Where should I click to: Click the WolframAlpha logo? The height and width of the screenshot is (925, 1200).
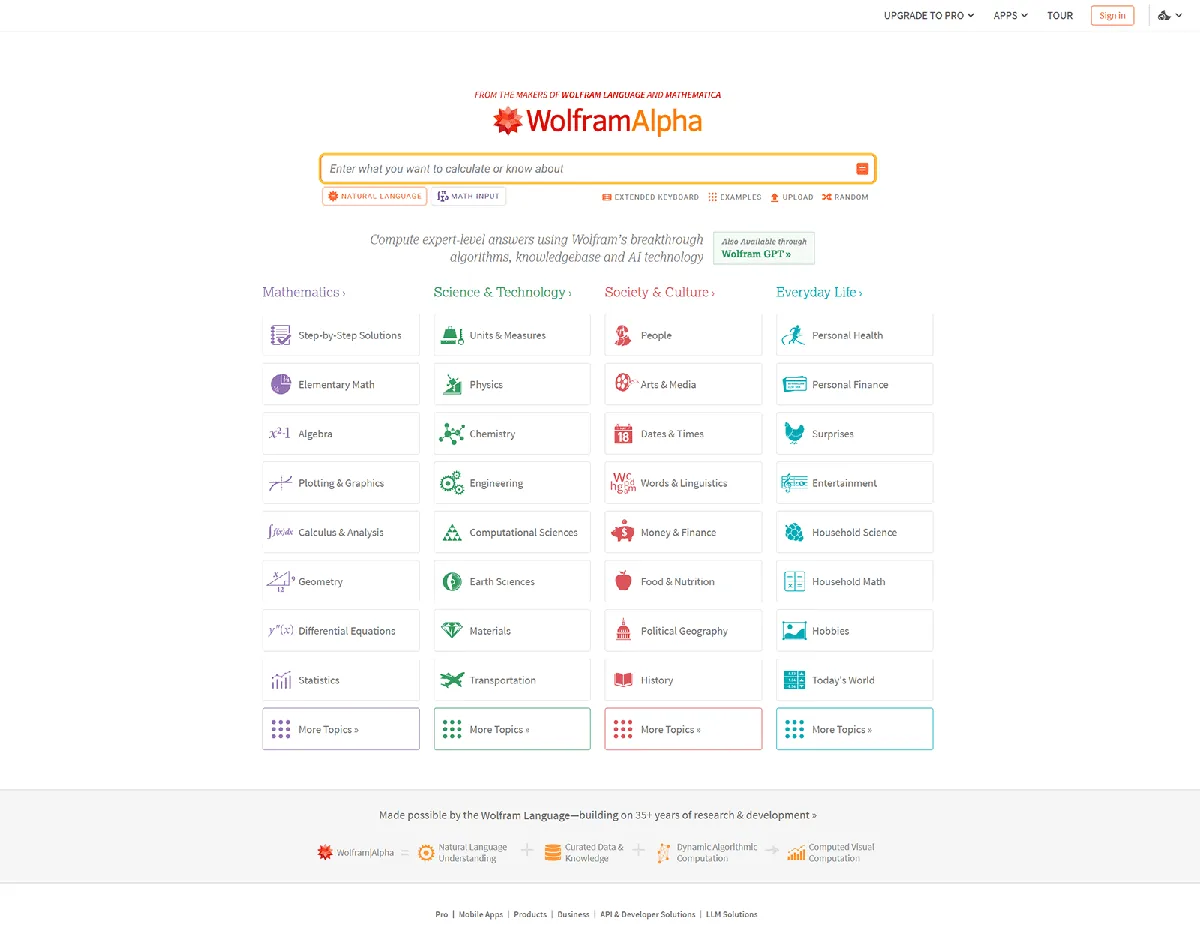click(597, 121)
